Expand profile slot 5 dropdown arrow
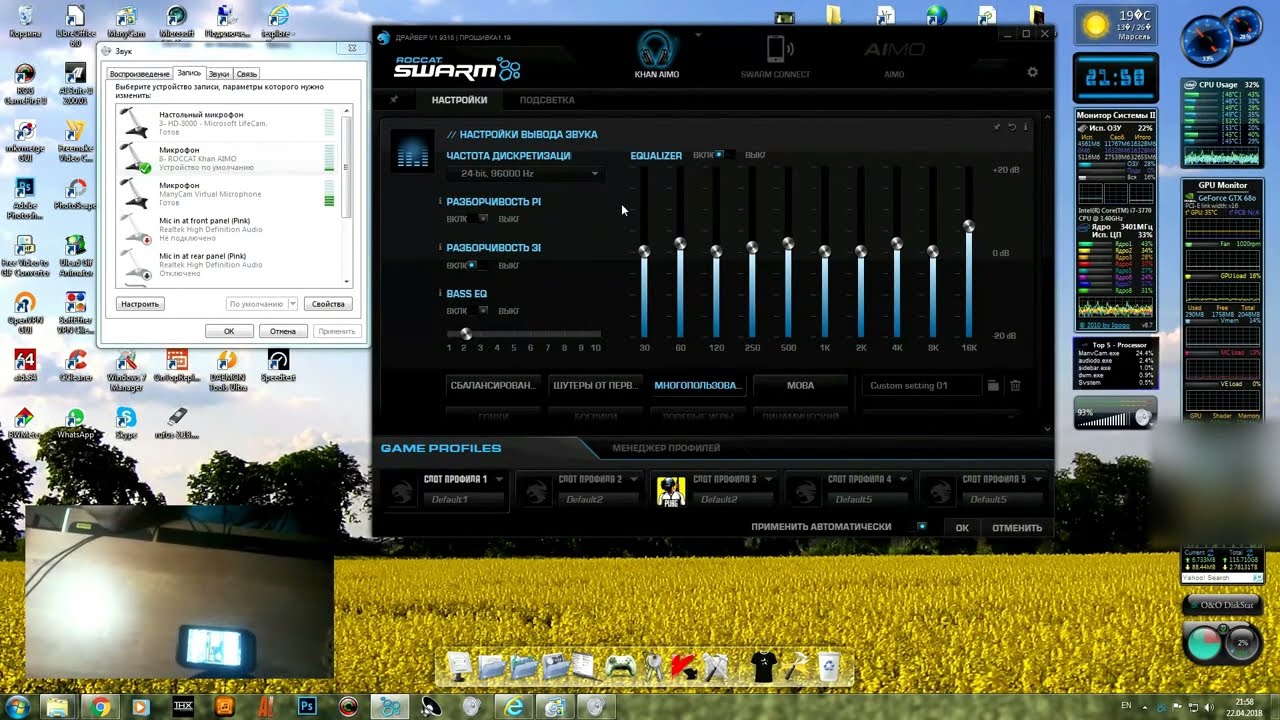This screenshot has width=1280, height=720. (1038, 479)
